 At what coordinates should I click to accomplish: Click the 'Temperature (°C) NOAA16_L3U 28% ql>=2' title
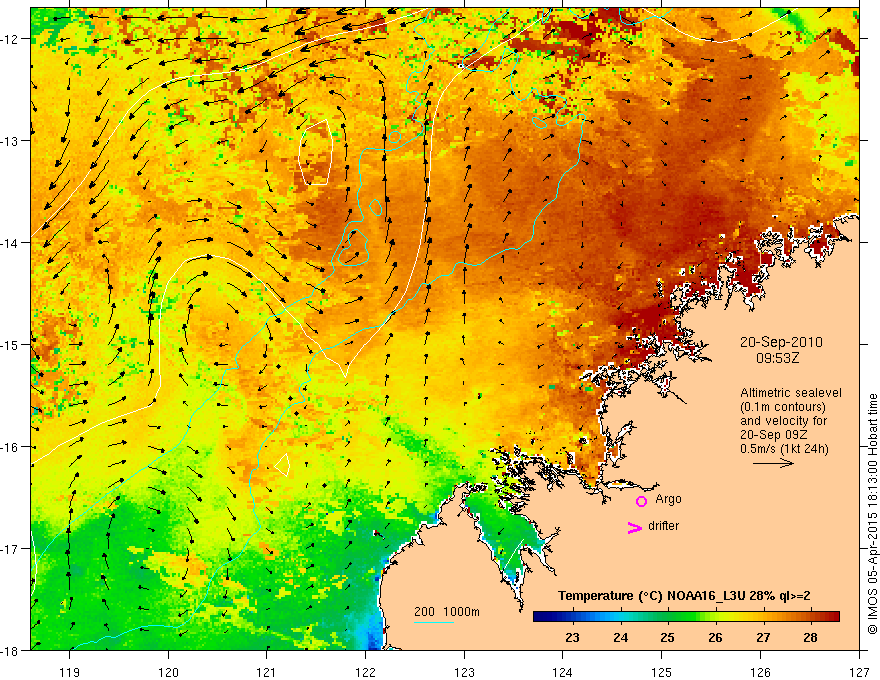[x=684, y=596]
